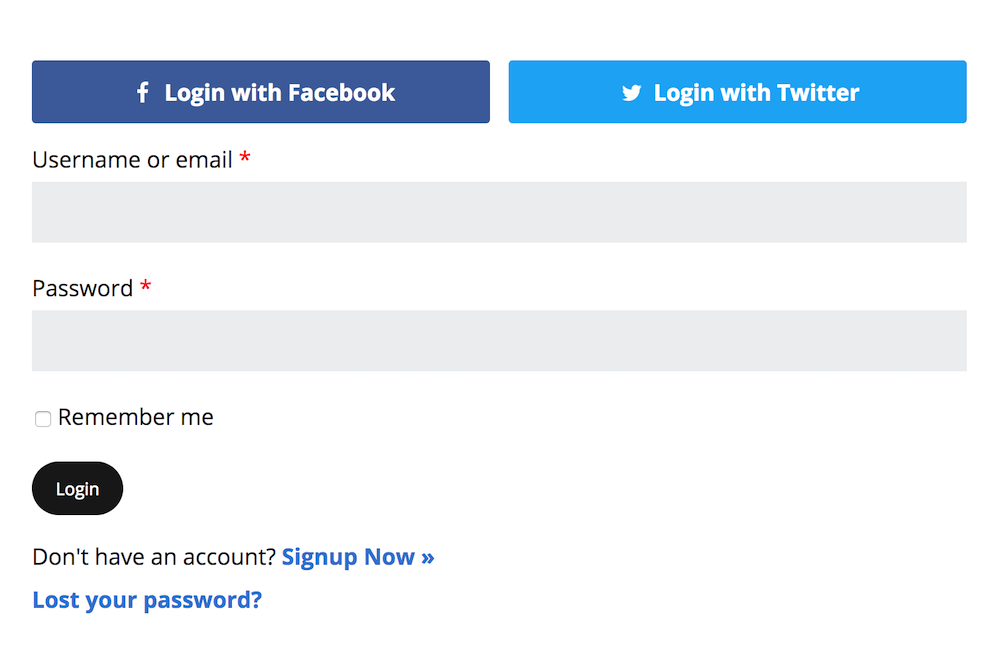Tick the Remember me checkbox
This screenshot has height=663, width=1000.
click(x=43, y=419)
